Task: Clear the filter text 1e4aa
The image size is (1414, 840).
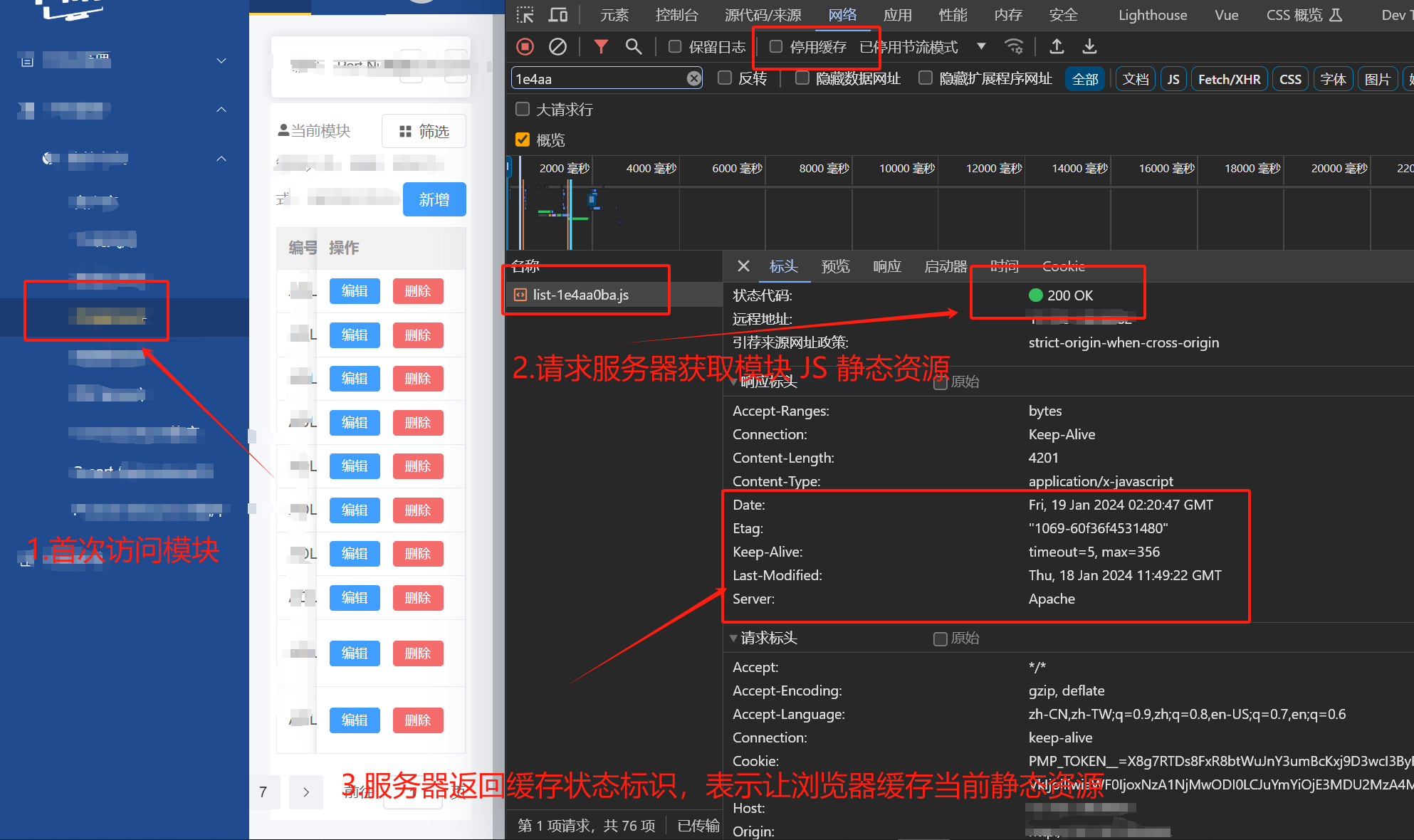Action: pyautogui.click(x=693, y=78)
